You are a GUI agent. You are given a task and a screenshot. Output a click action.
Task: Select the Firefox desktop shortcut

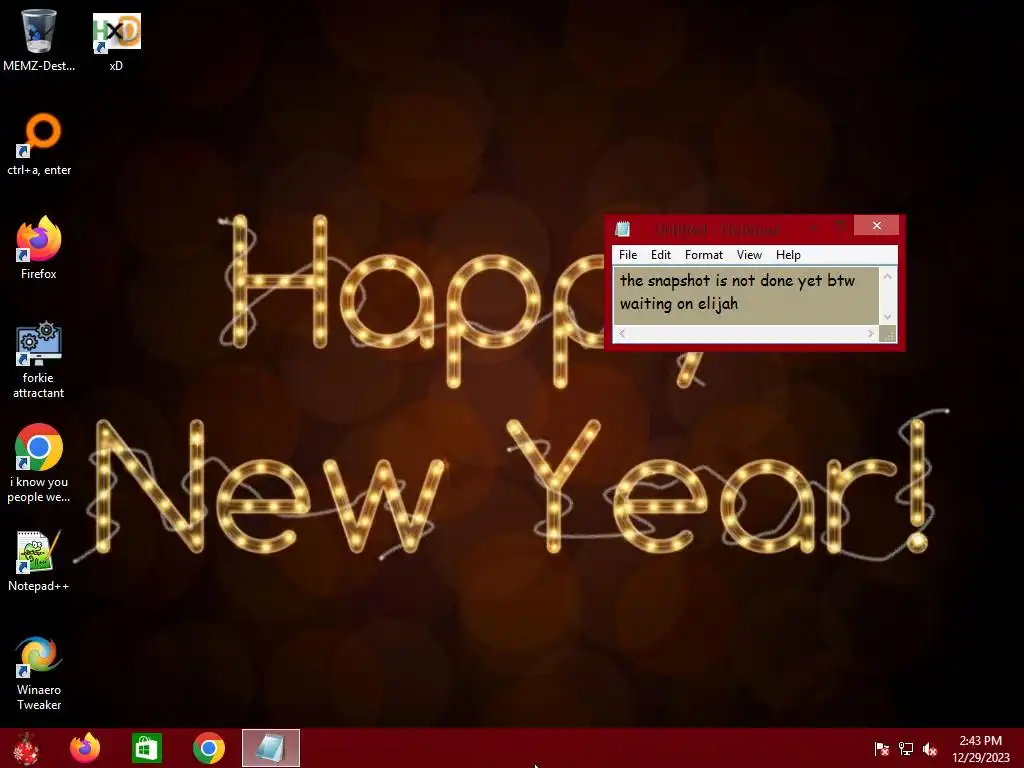click(x=39, y=248)
